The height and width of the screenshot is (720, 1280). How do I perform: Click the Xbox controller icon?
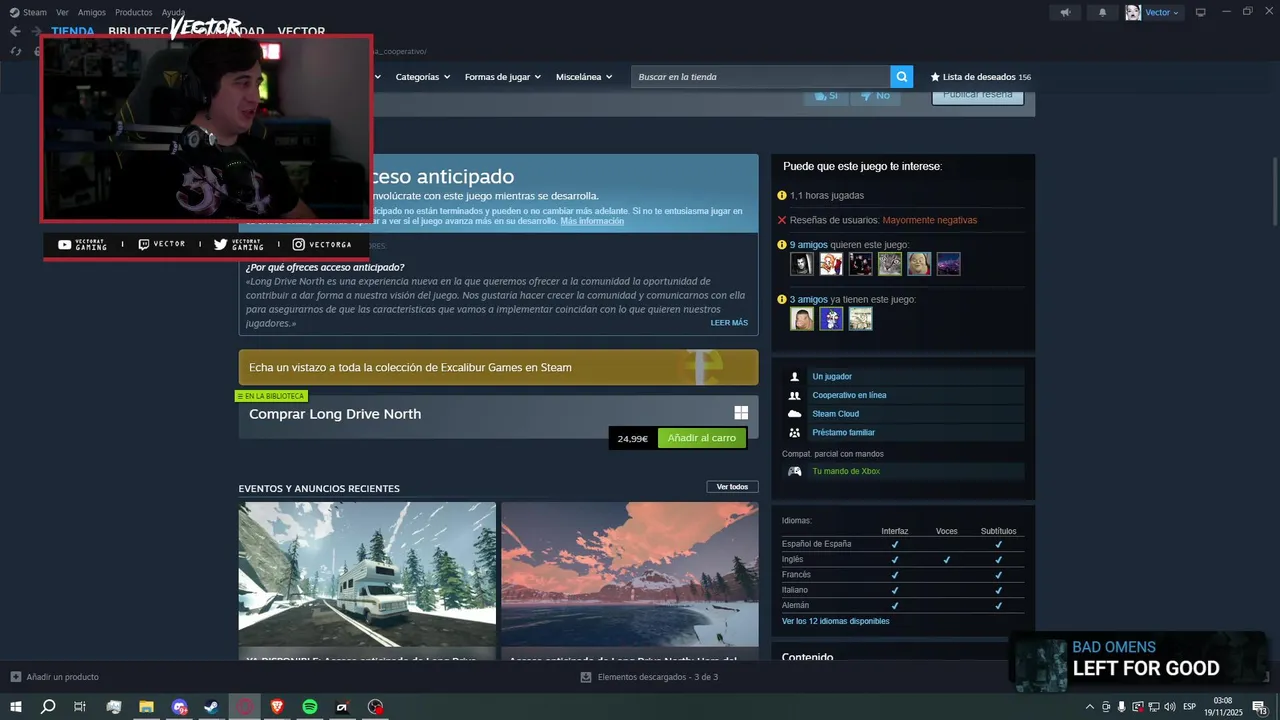pos(795,471)
